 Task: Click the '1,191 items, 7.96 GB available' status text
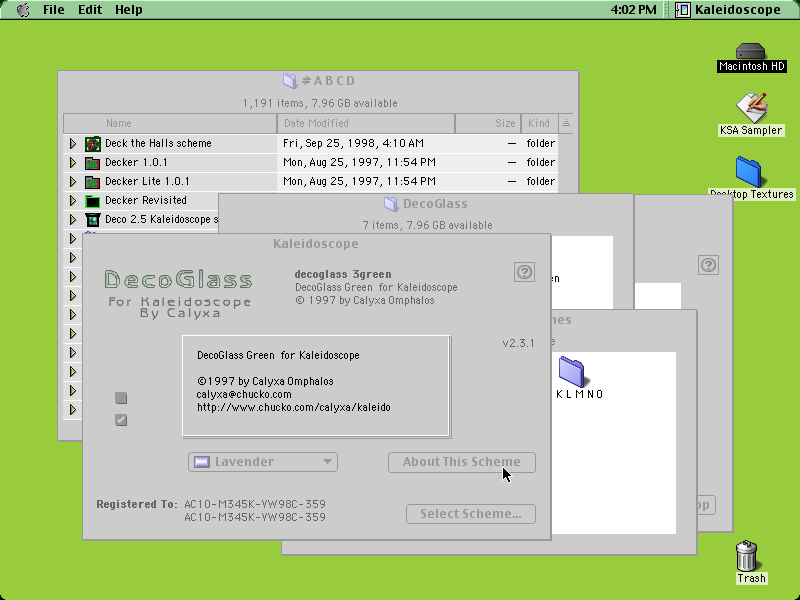point(320,103)
